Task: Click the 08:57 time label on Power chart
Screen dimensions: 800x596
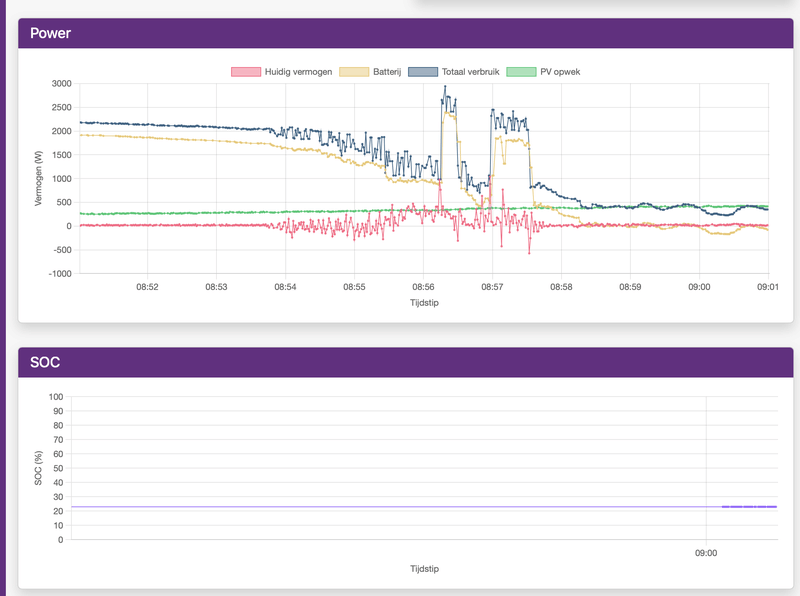Action: pyautogui.click(x=492, y=287)
